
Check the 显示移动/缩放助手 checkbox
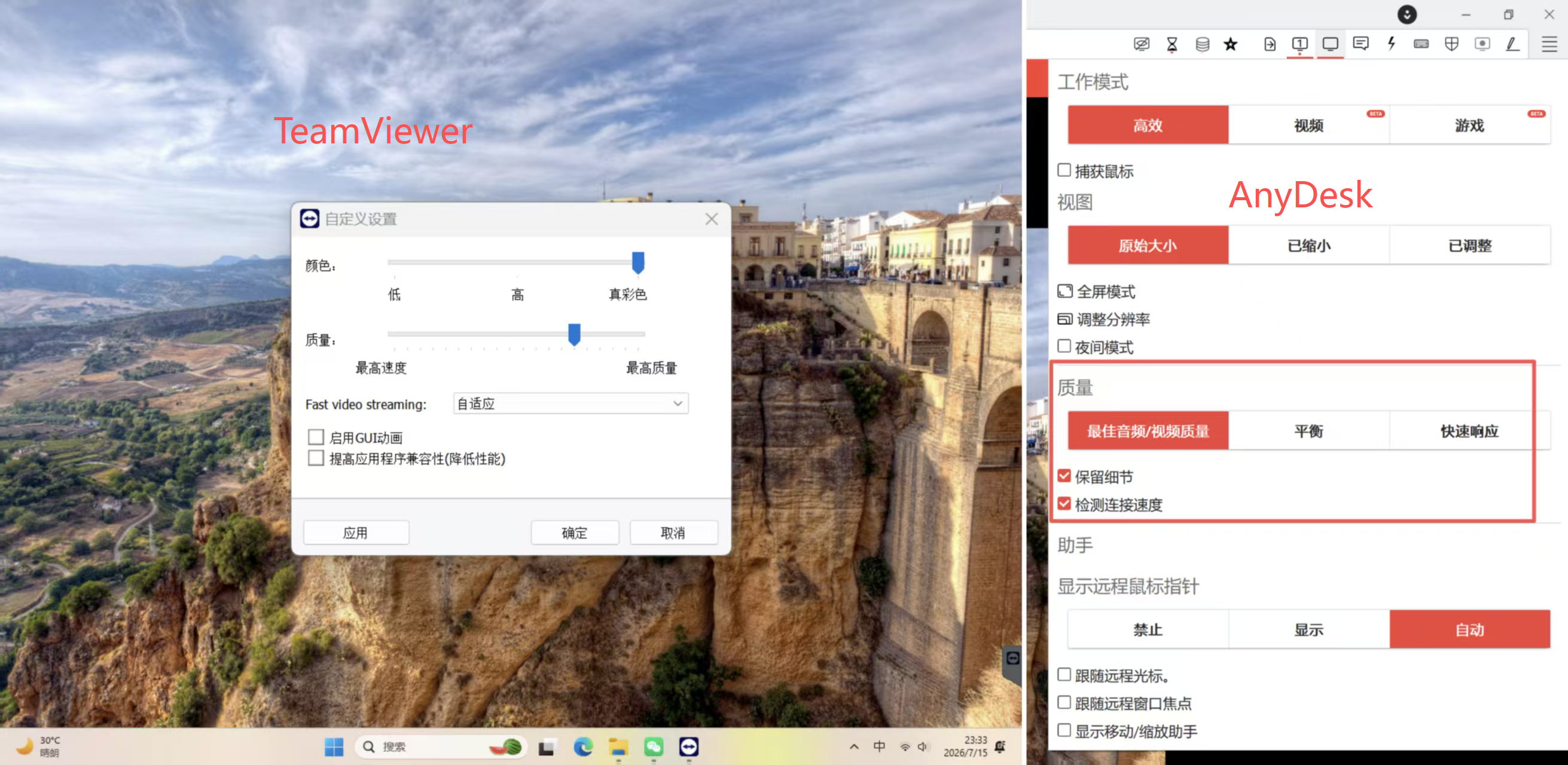point(1064,730)
